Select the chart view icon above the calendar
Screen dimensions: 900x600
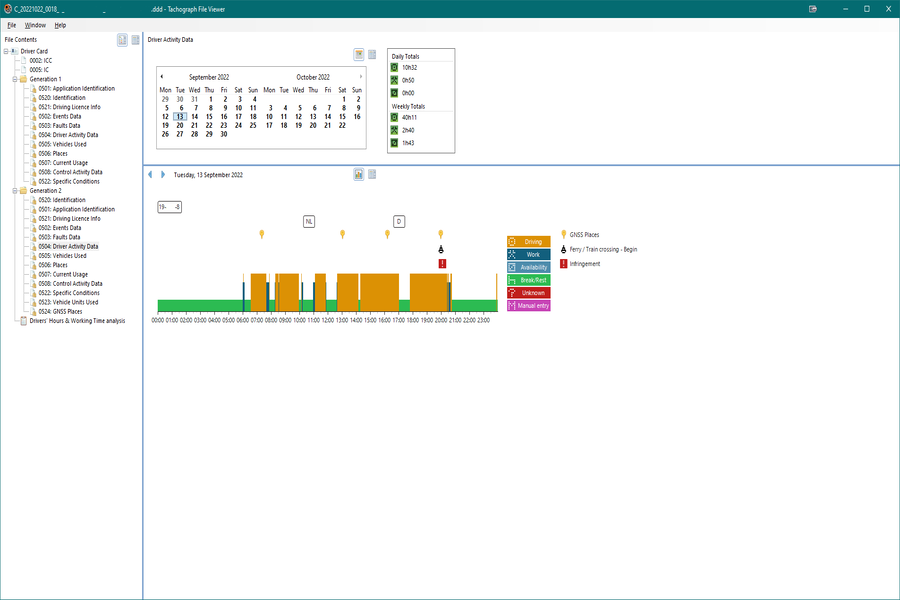pos(358,55)
